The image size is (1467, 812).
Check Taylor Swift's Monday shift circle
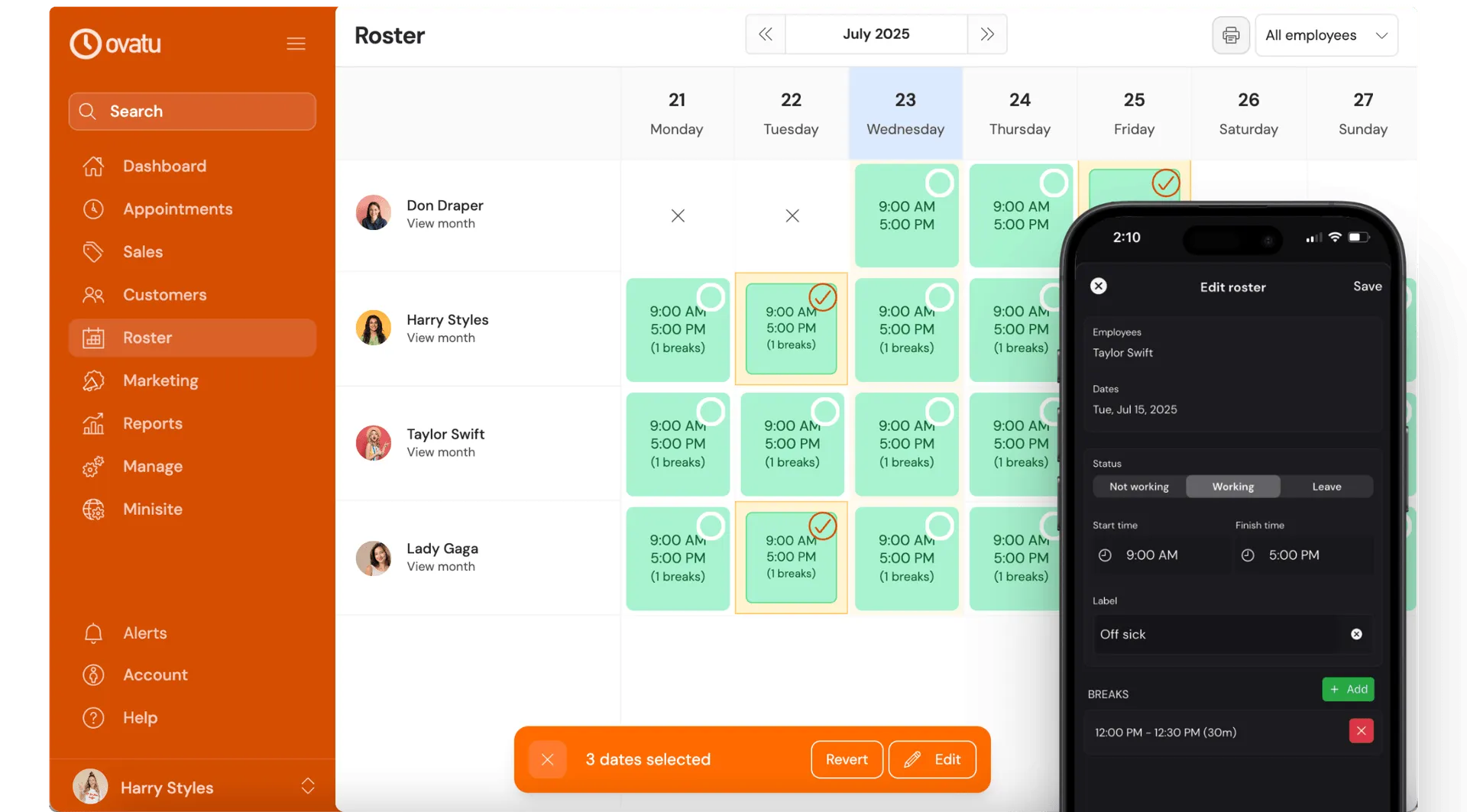point(711,411)
